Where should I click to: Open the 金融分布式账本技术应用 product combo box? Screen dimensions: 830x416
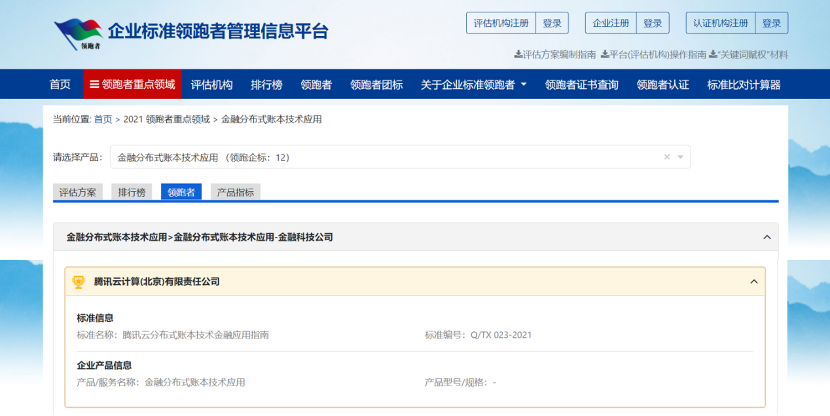coord(400,157)
